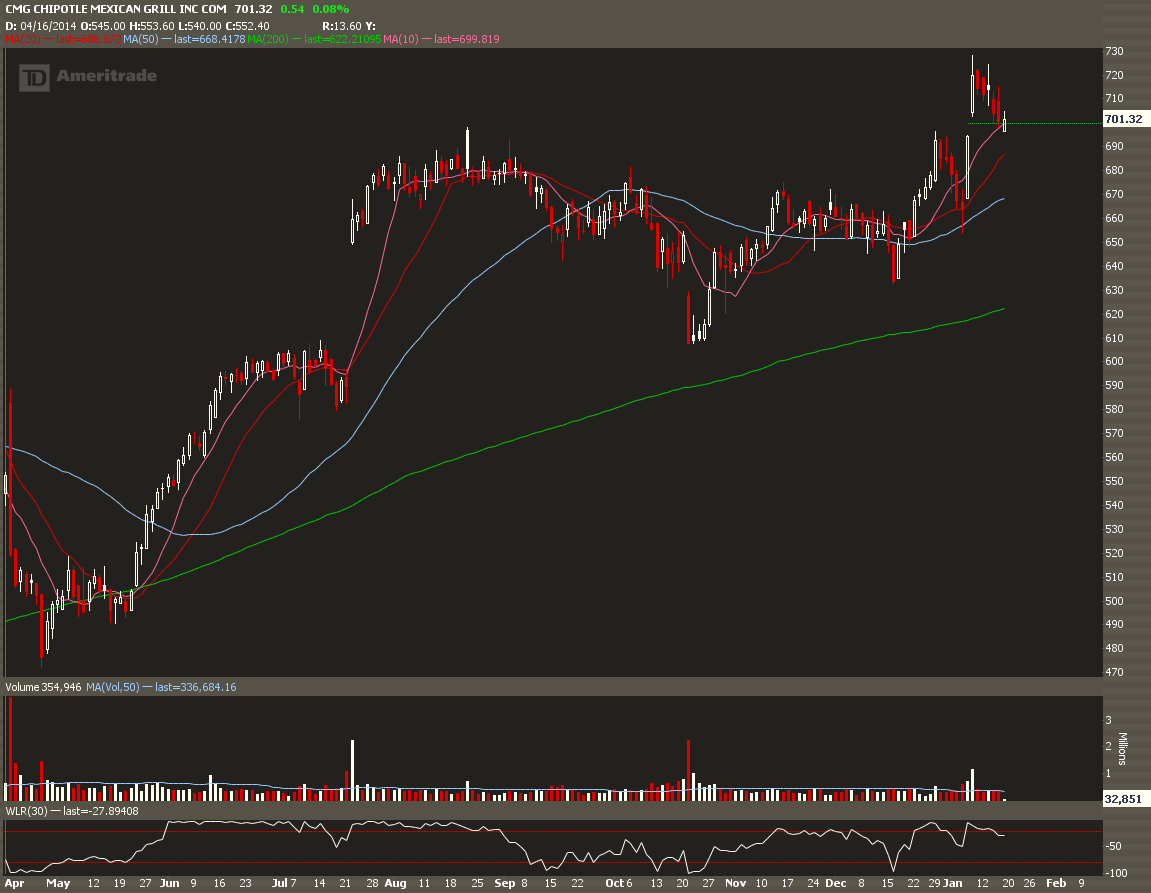Select the MA(50) indicator label
Image resolution: width=1151 pixels, height=893 pixels.
pyautogui.click(x=140, y=39)
